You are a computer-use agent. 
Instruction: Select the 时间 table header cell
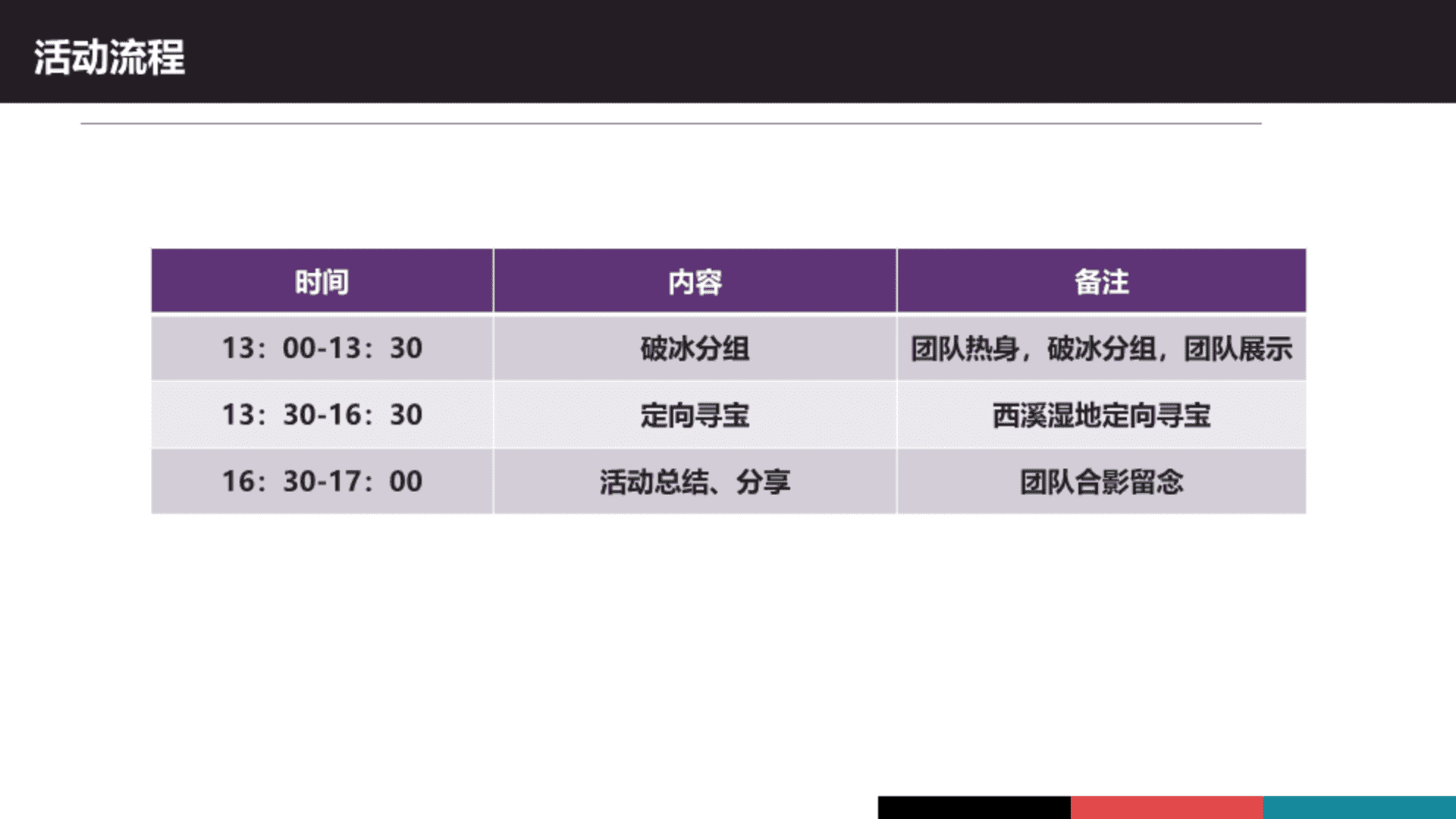tap(322, 281)
